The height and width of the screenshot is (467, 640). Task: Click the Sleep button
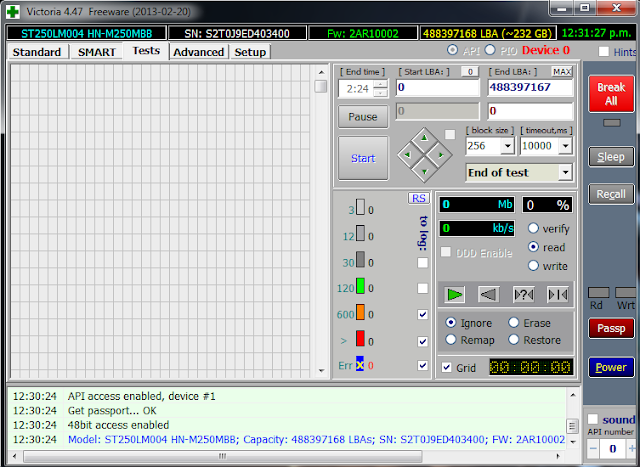click(611, 157)
